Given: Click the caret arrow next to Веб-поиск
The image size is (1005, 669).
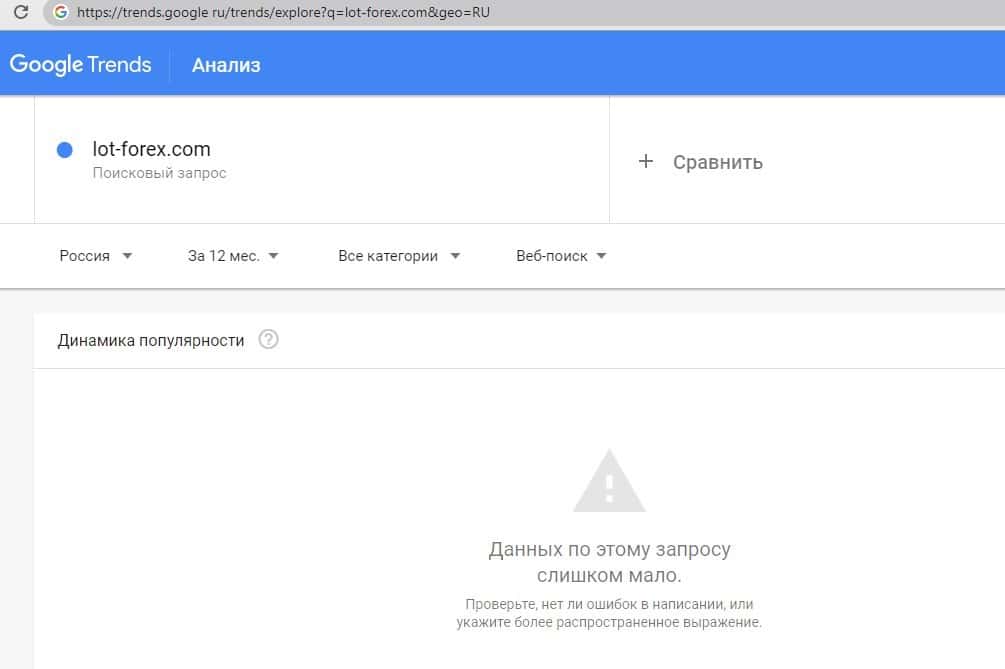Looking at the screenshot, I should [601, 256].
